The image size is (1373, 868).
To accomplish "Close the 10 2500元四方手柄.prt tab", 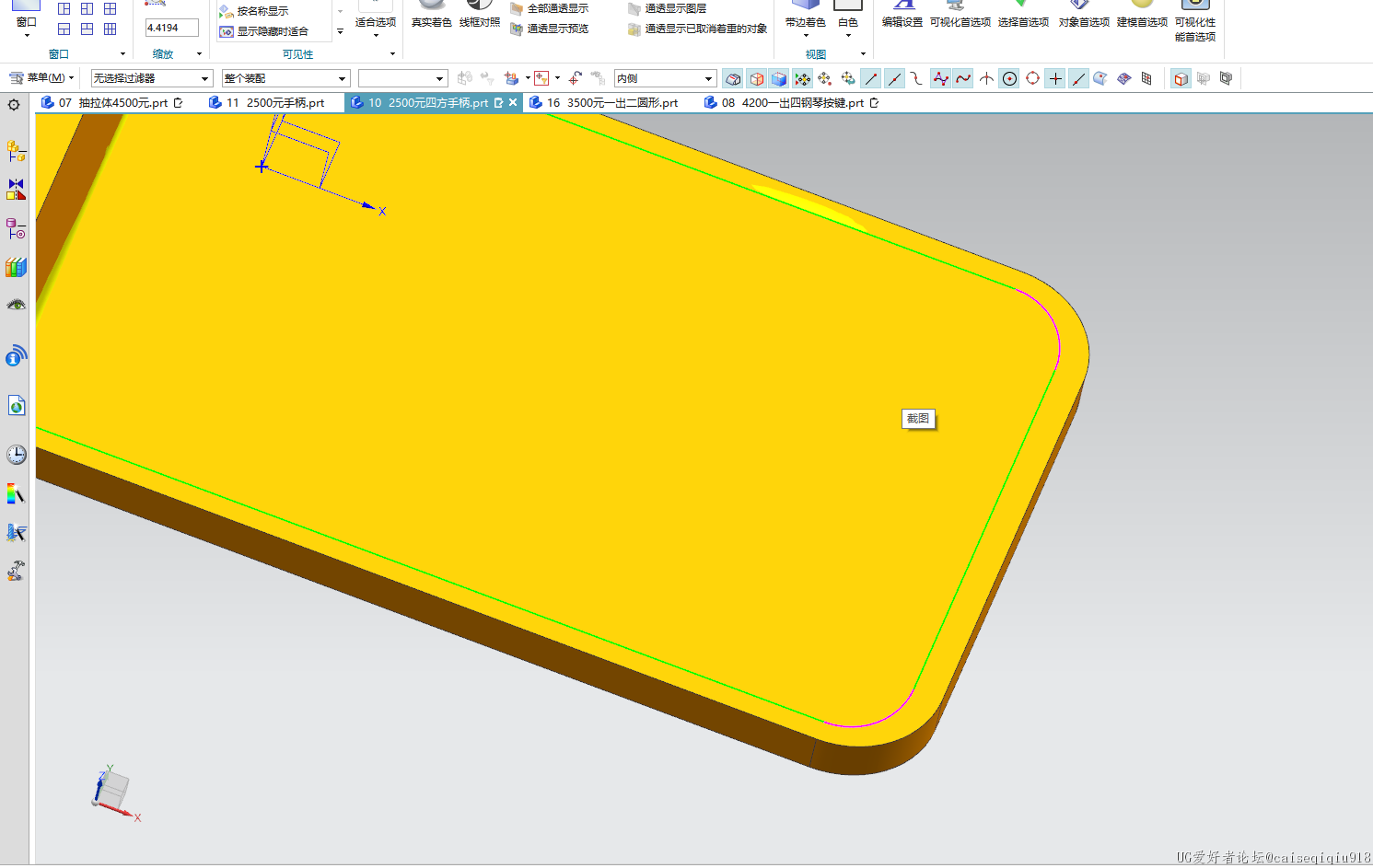I will [x=513, y=103].
